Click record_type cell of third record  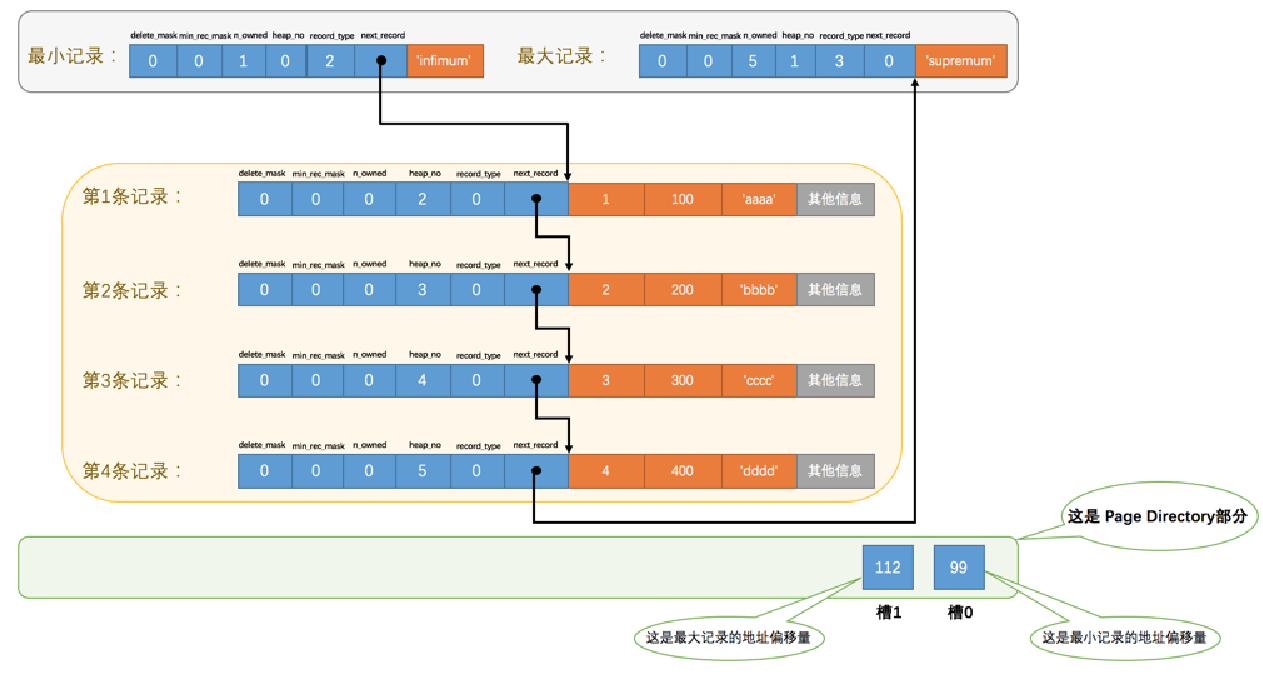pos(477,380)
